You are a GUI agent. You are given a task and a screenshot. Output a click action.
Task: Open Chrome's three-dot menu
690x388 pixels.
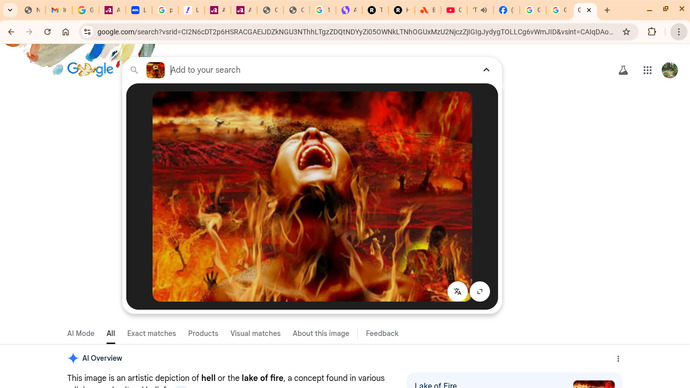pyautogui.click(x=679, y=32)
